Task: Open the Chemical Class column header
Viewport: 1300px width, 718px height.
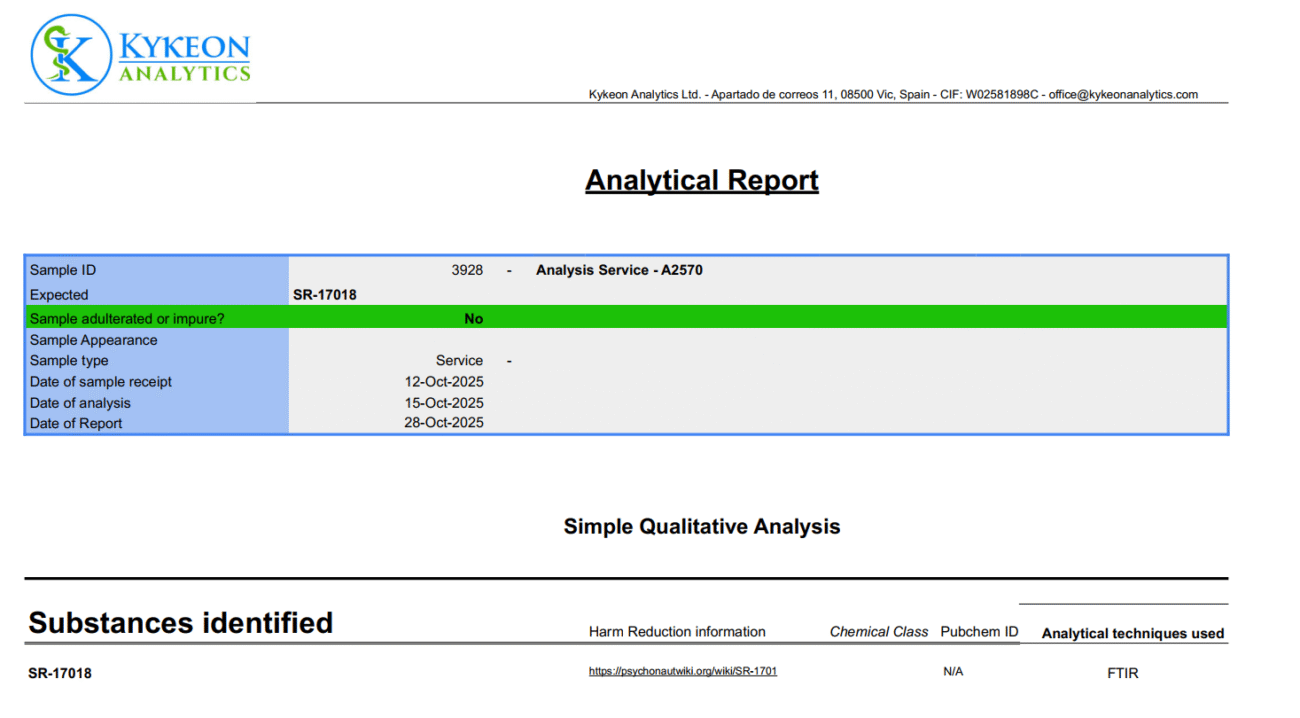Action: tap(878, 631)
